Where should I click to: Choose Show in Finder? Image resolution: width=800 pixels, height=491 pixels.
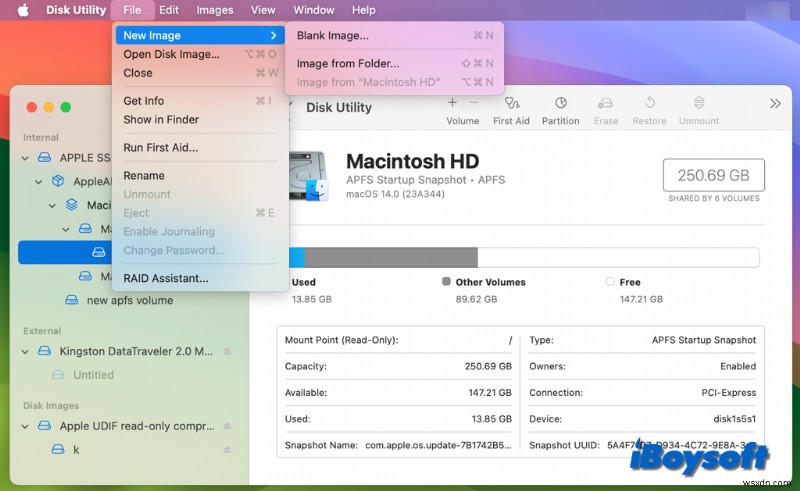[200, 119]
